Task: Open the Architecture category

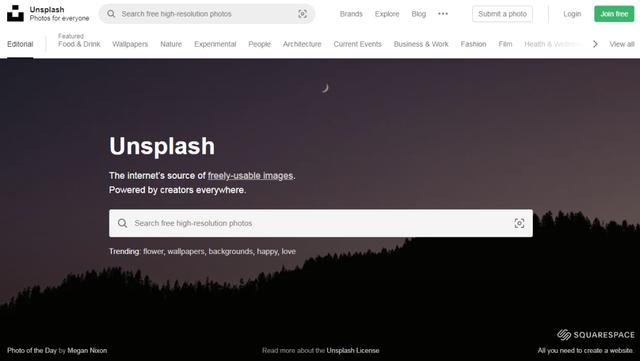Action: (x=302, y=44)
